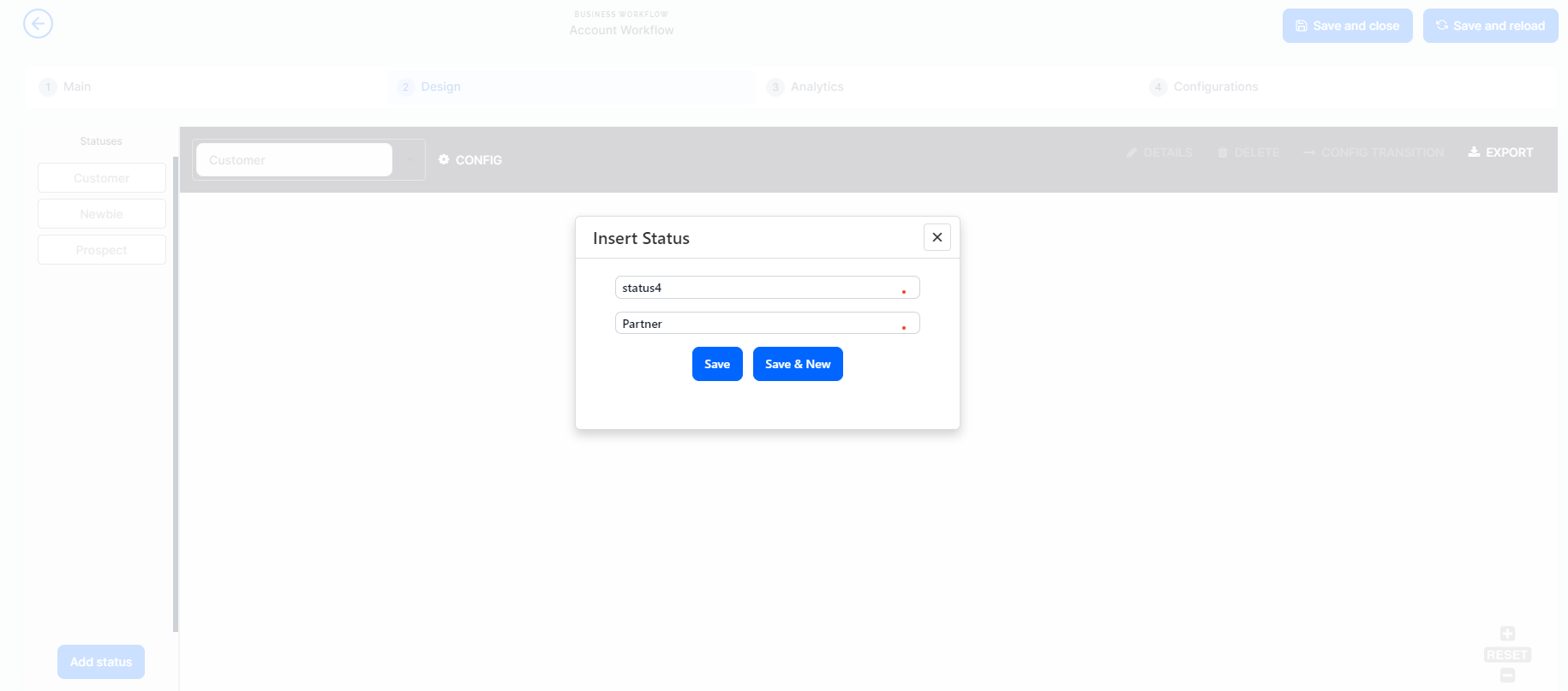Zoom out with the minus icon

pos(1507,676)
